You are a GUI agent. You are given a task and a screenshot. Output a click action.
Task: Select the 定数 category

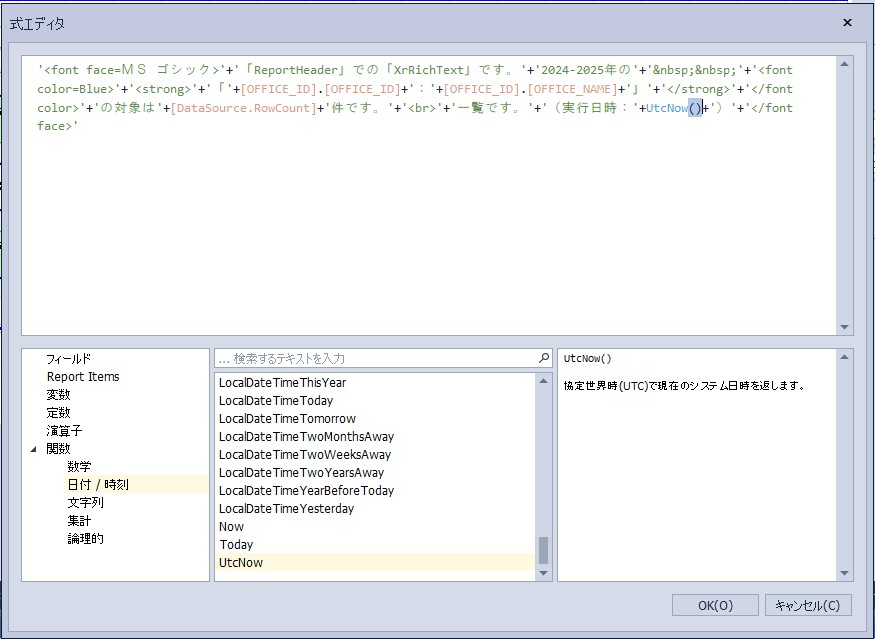[59, 413]
